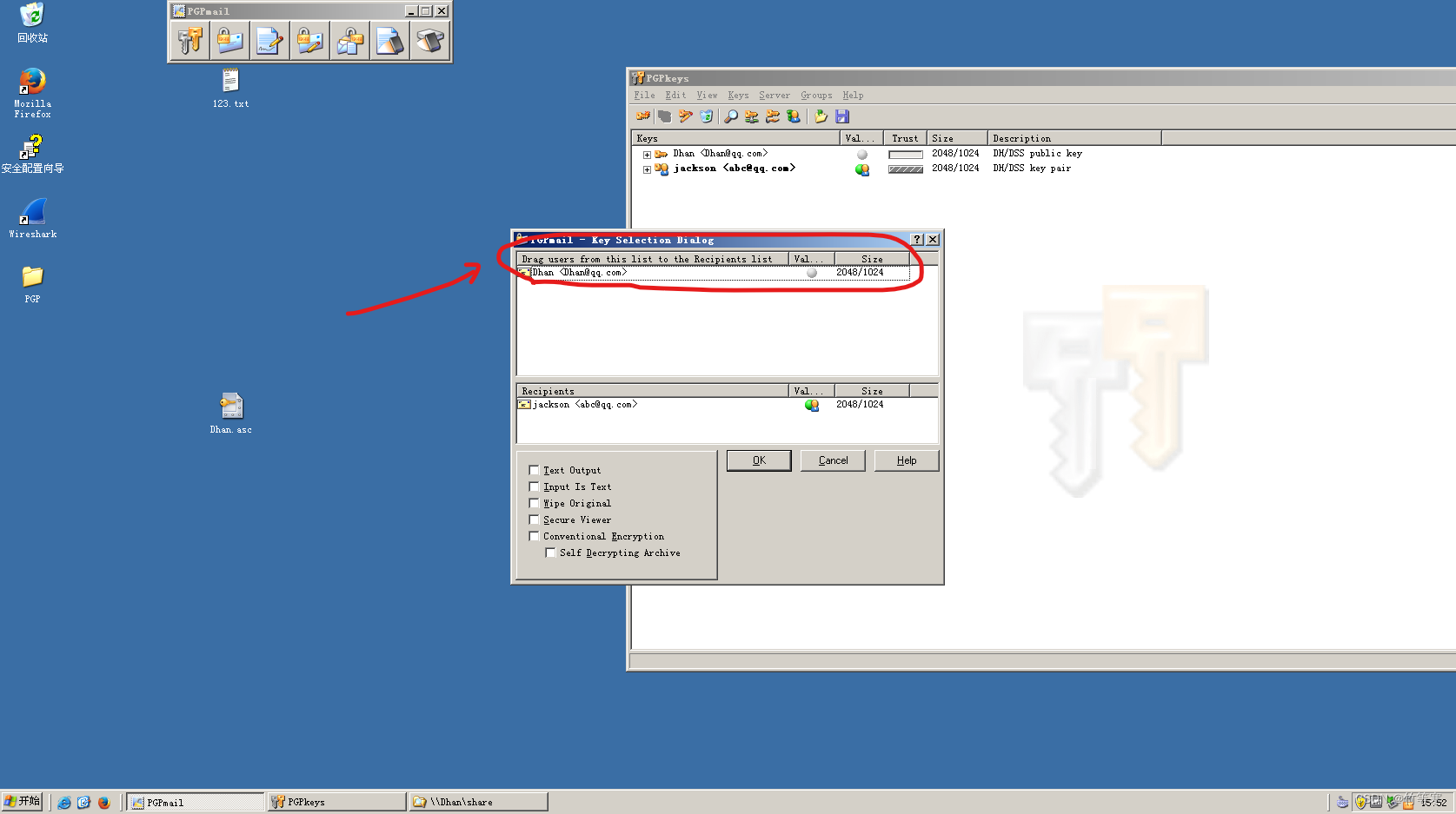Viewport: 1456px width, 814px height.
Task: Click the Encrypt and Sign icon in PGPmail
Action: 309,41
